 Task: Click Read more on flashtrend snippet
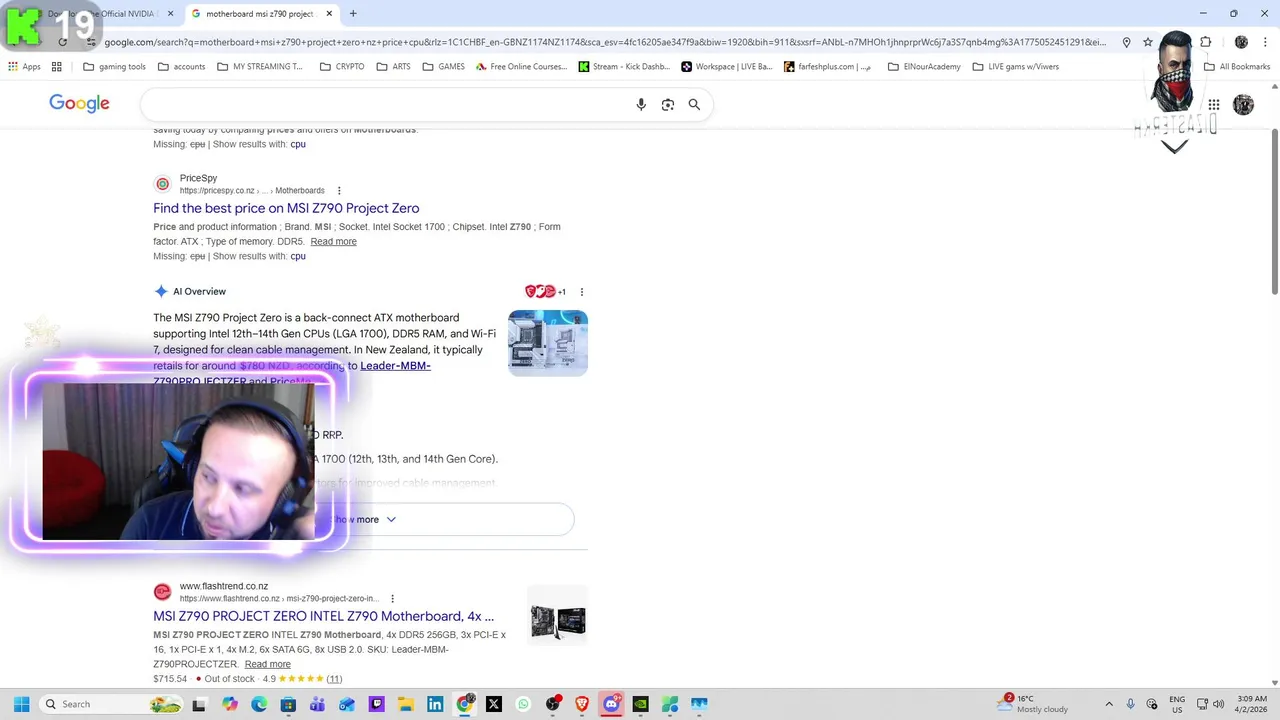point(268,664)
